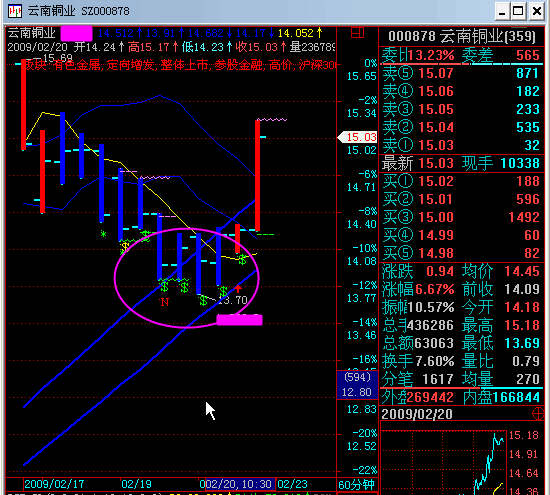Maximize the 云南铜业 chart window
550x495 pixels.
518,11
